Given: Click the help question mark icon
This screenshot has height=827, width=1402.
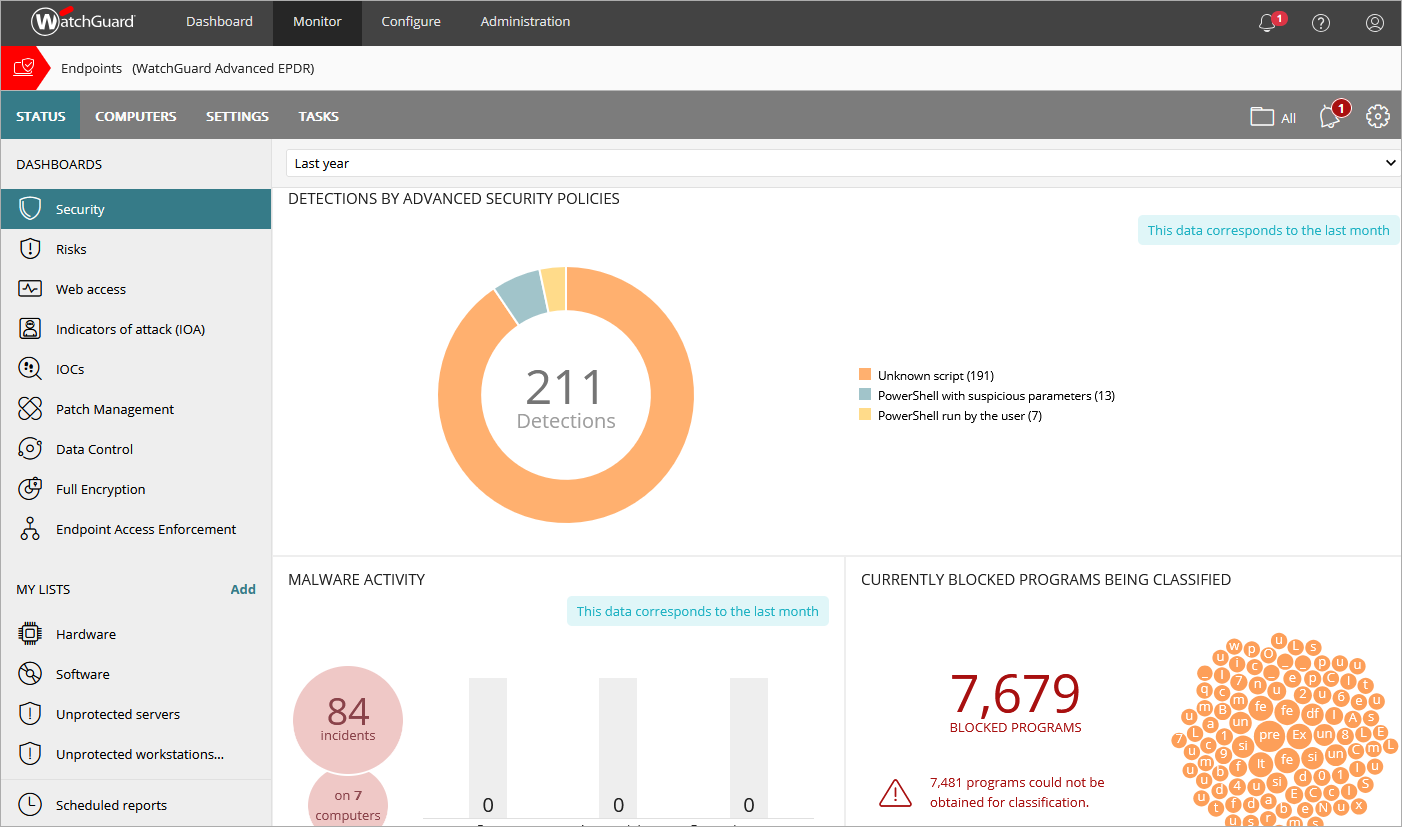Looking at the screenshot, I should tap(1321, 23).
